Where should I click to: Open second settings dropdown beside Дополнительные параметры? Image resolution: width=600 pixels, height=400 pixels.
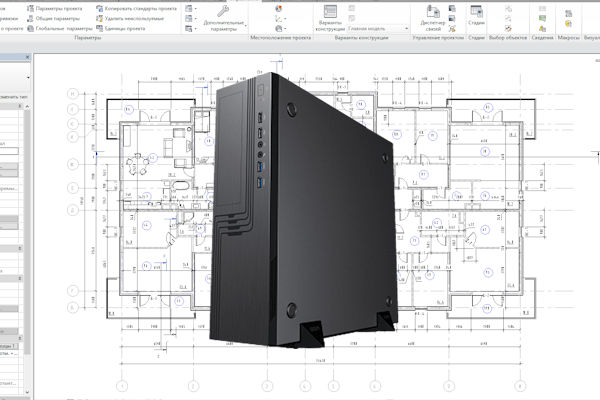(x=191, y=18)
